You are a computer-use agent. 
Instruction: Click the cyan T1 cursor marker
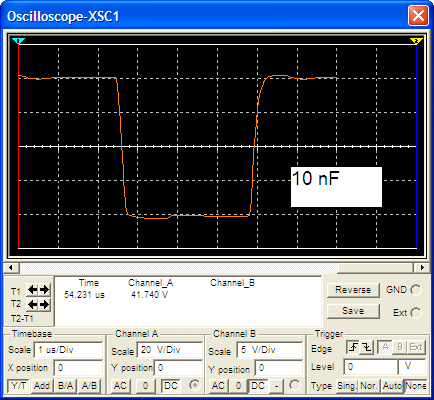18,41
